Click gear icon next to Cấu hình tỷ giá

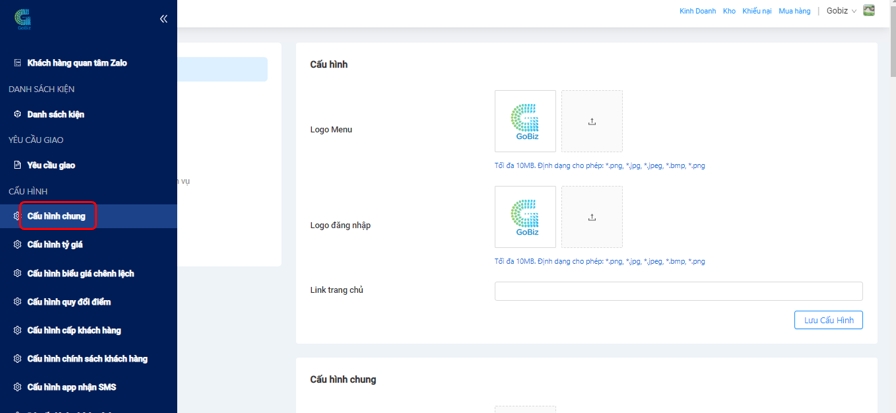coord(17,244)
